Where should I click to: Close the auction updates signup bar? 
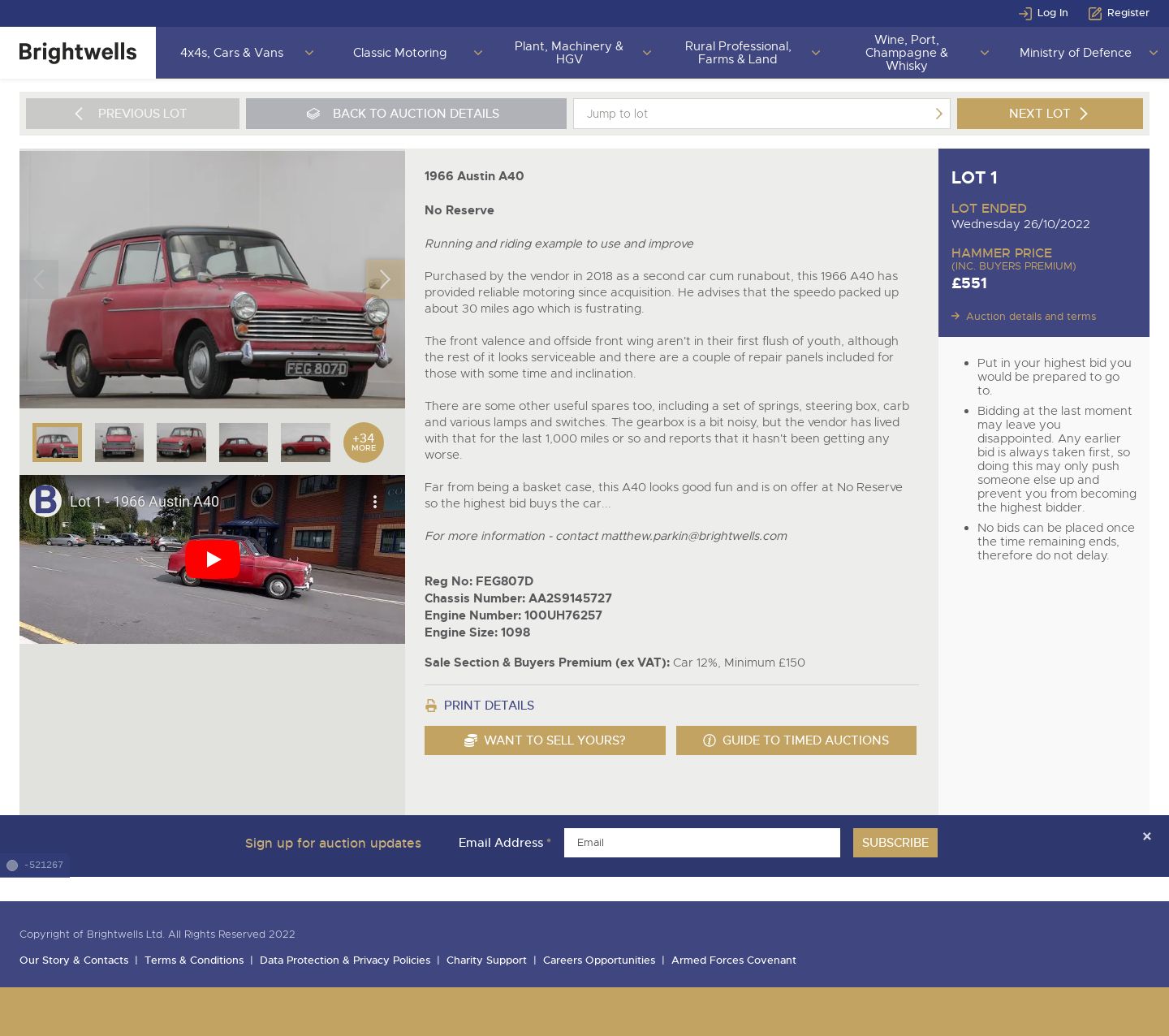coord(1146,836)
